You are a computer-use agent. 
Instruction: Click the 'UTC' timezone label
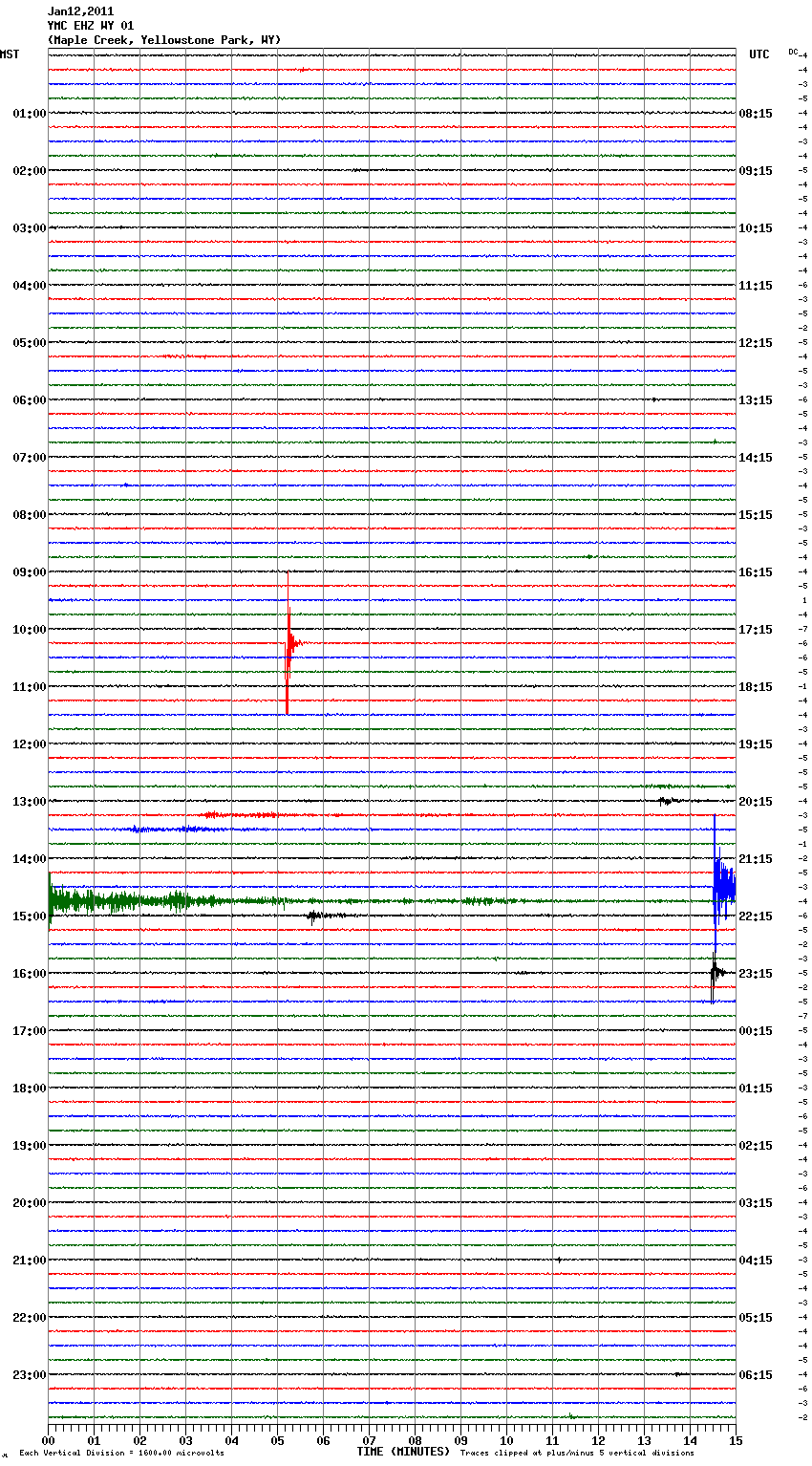coord(759,54)
